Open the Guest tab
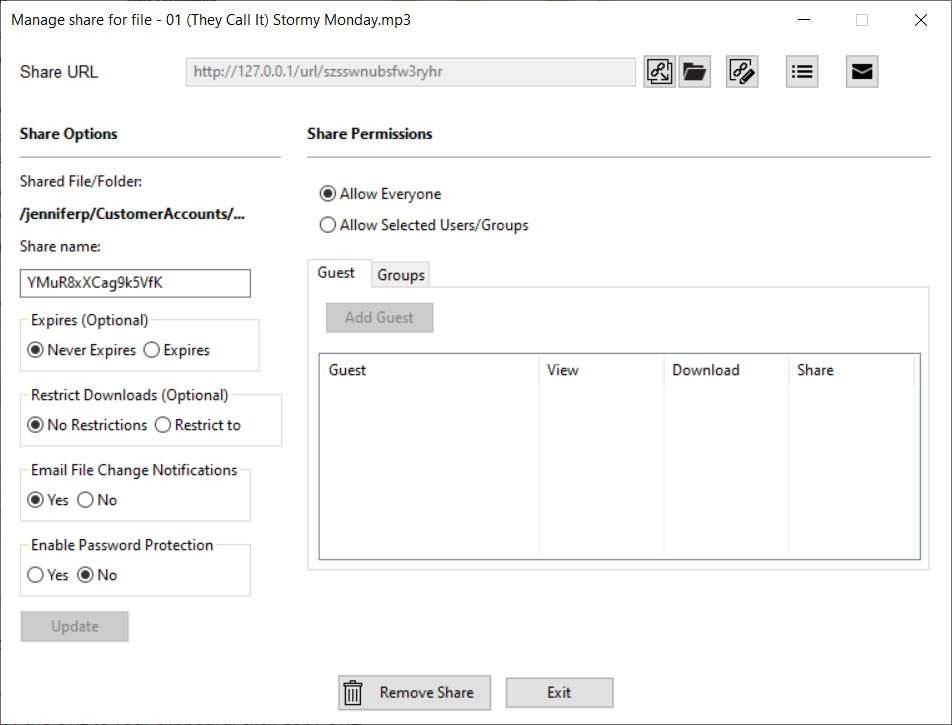The image size is (952, 725). [336, 273]
